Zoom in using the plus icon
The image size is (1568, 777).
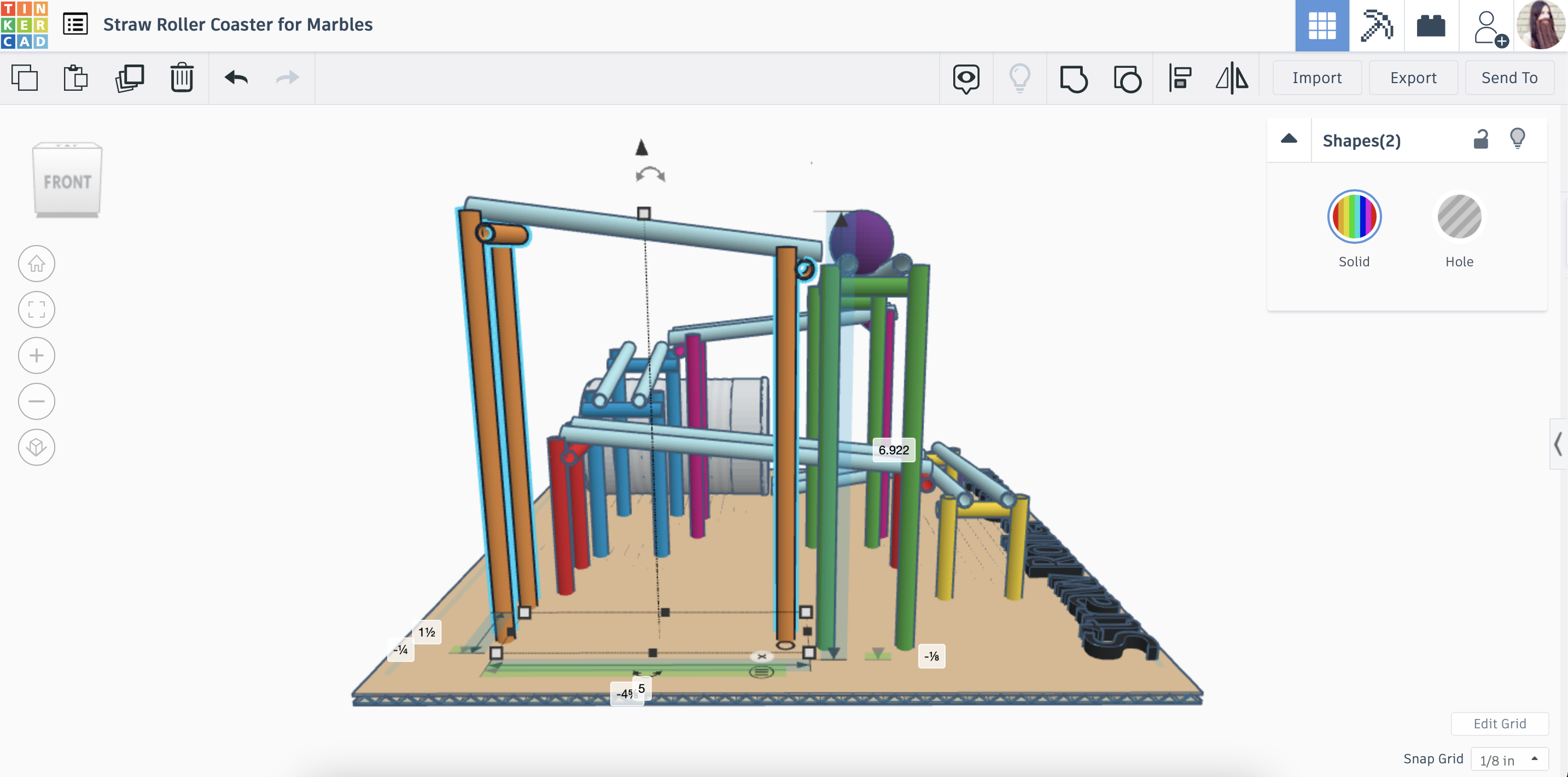click(36, 355)
